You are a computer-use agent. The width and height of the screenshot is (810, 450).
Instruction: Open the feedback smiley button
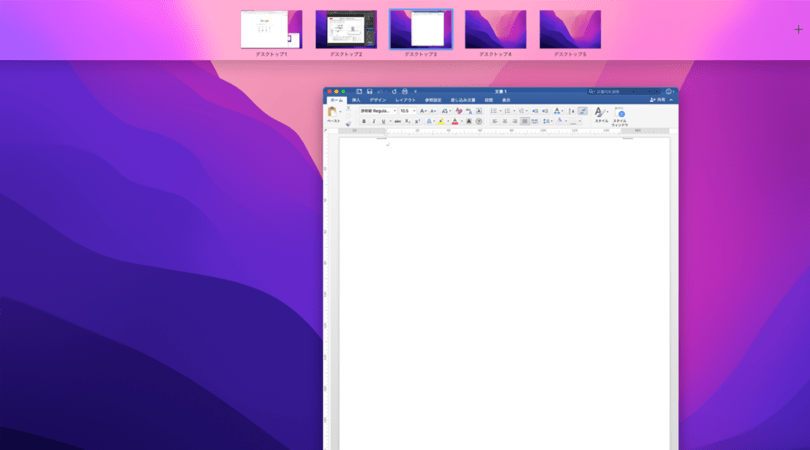click(668, 91)
